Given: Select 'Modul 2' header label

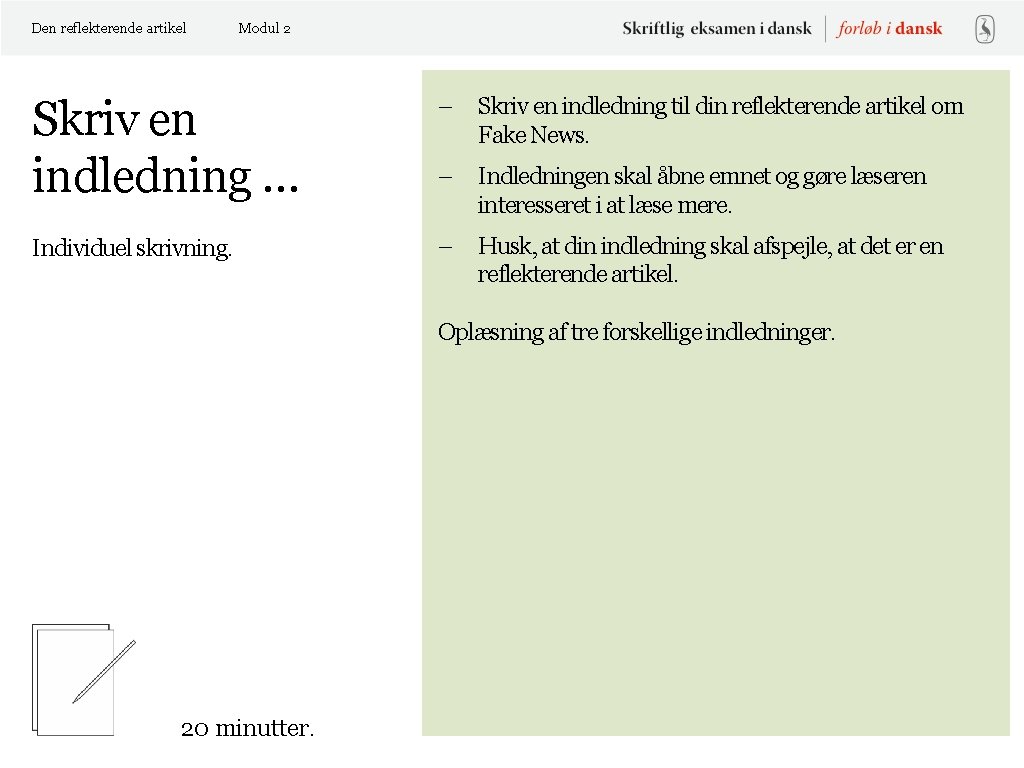Looking at the screenshot, I should 264,28.
